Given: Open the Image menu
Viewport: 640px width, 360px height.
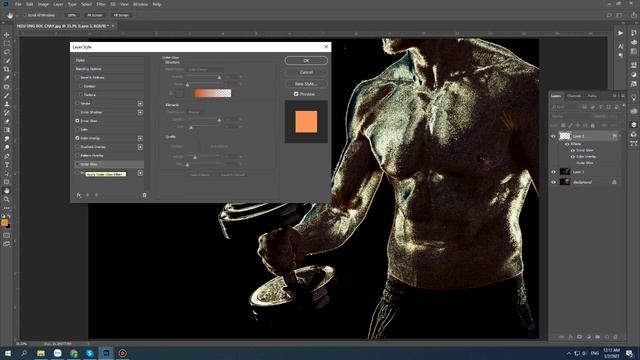Looking at the screenshot, I should [43, 4].
